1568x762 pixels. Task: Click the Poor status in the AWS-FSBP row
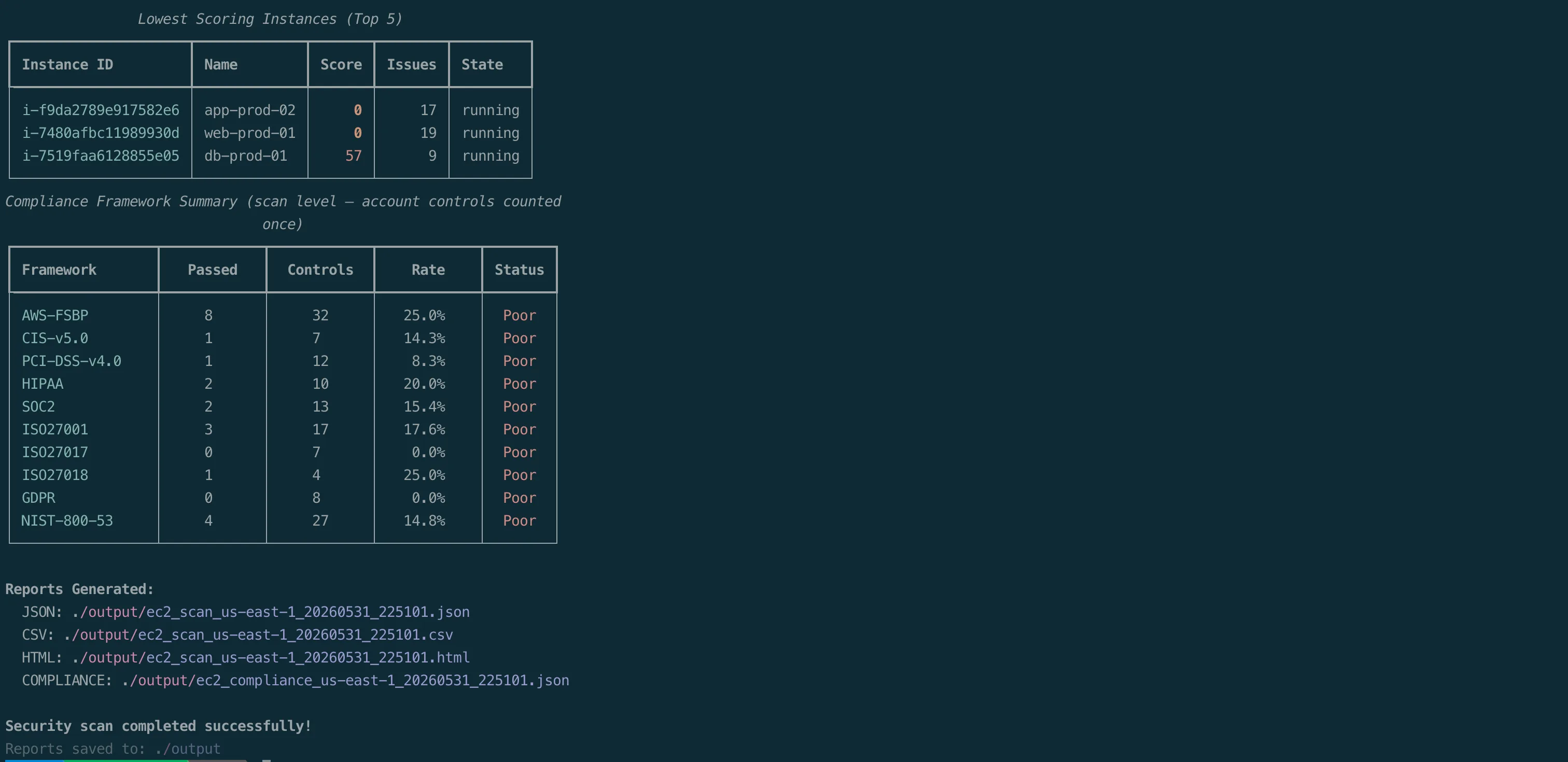tap(519, 315)
